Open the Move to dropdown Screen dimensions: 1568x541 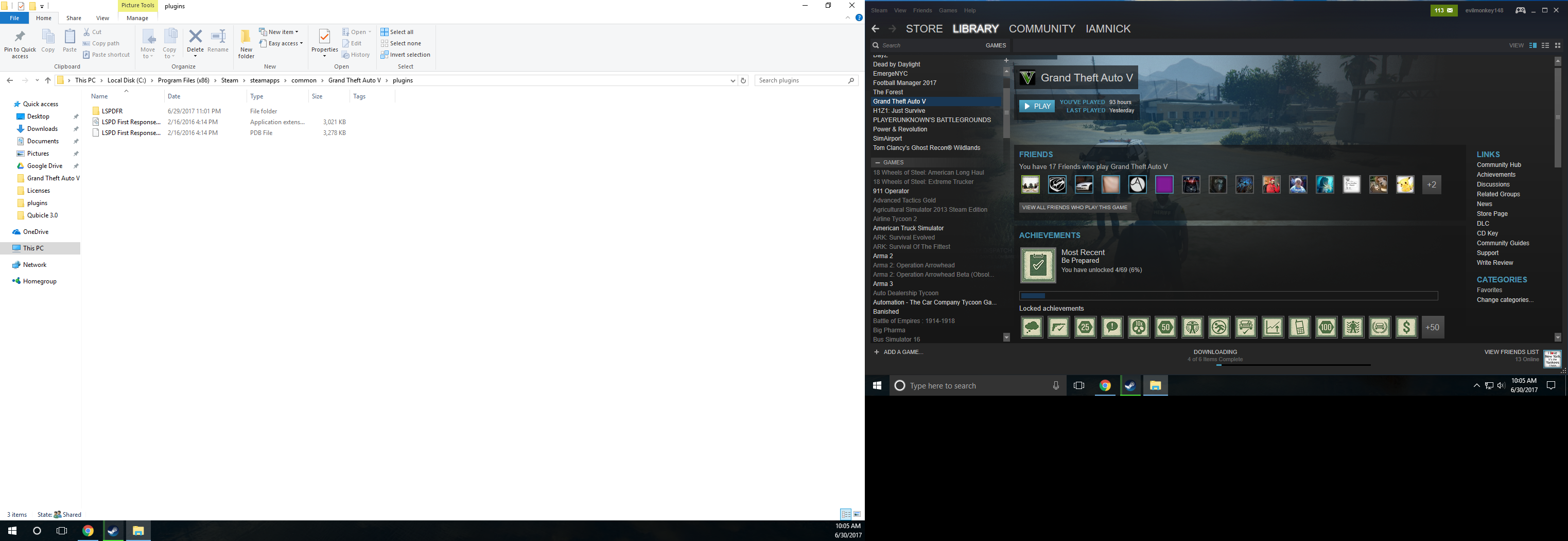pos(148,44)
